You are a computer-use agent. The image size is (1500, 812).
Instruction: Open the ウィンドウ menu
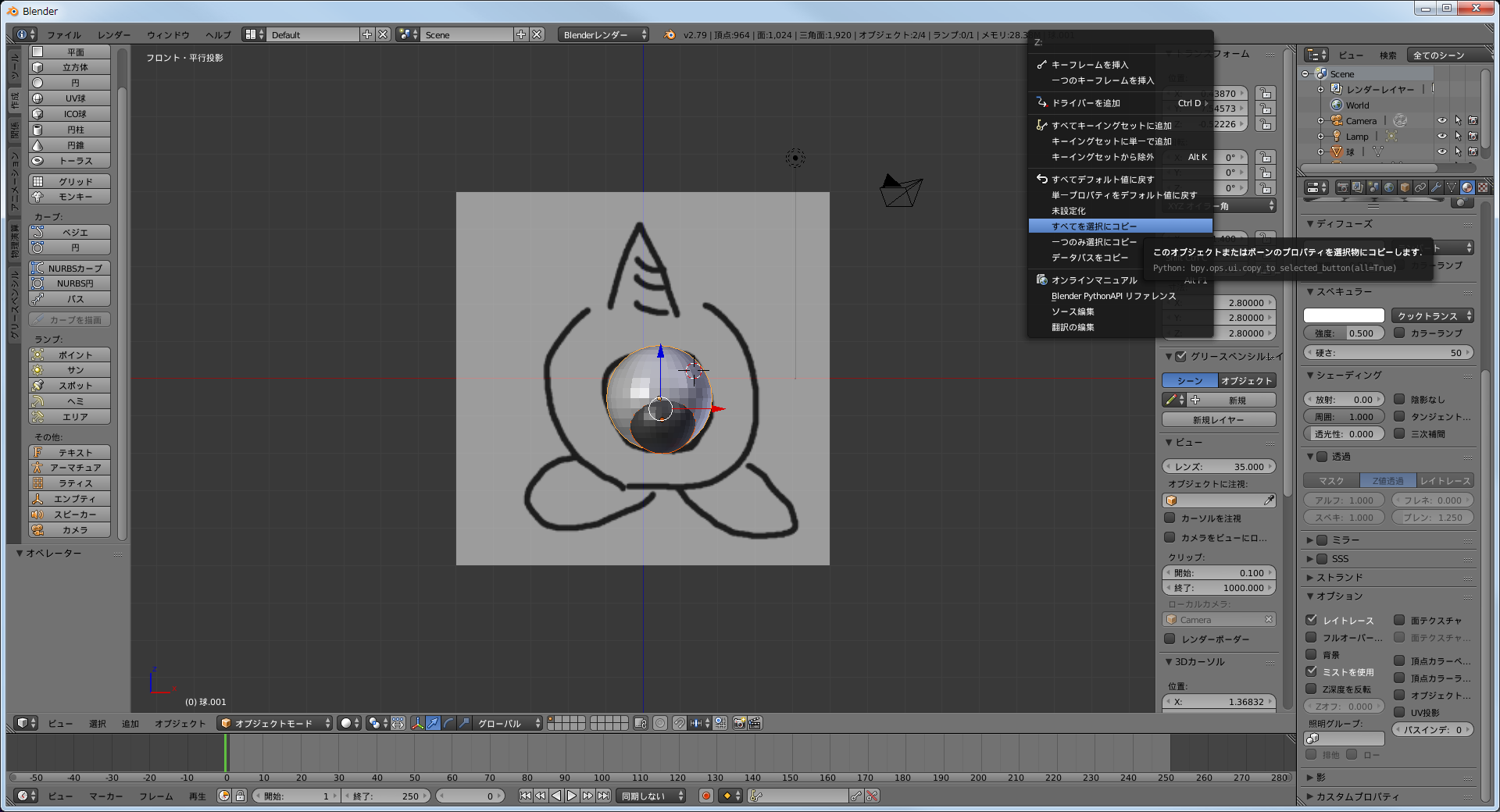pyautogui.click(x=168, y=35)
